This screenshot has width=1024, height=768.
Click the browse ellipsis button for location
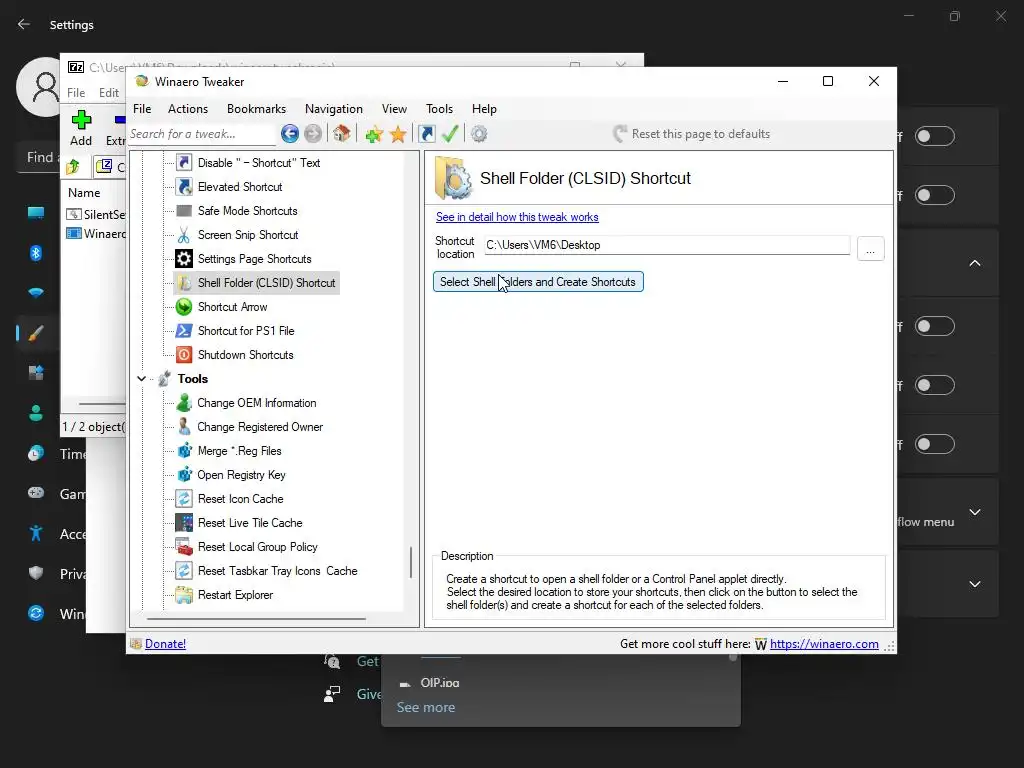[871, 249]
